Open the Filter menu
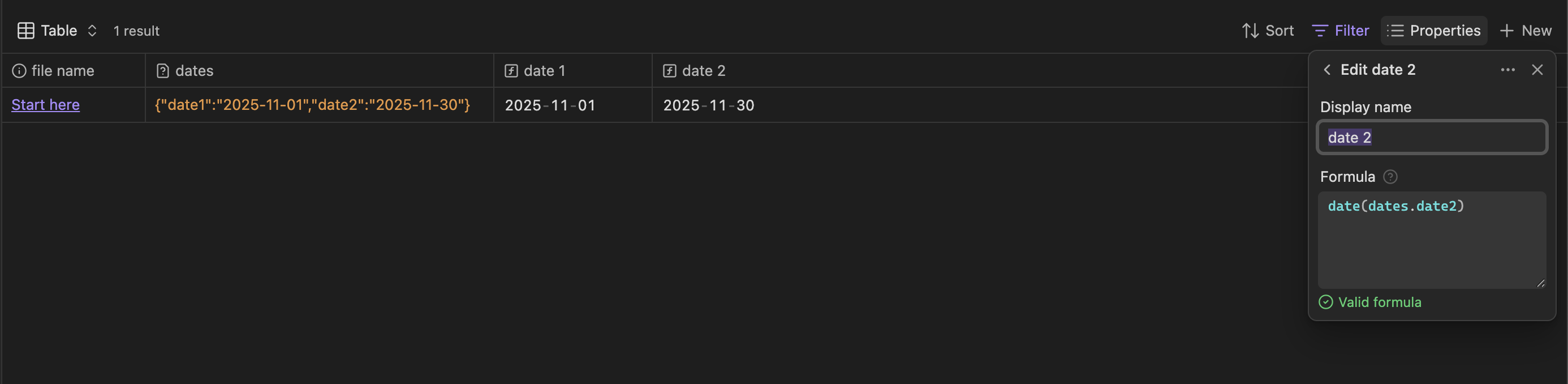The height and width of the screenshot is (384, 1568). 1341,31
